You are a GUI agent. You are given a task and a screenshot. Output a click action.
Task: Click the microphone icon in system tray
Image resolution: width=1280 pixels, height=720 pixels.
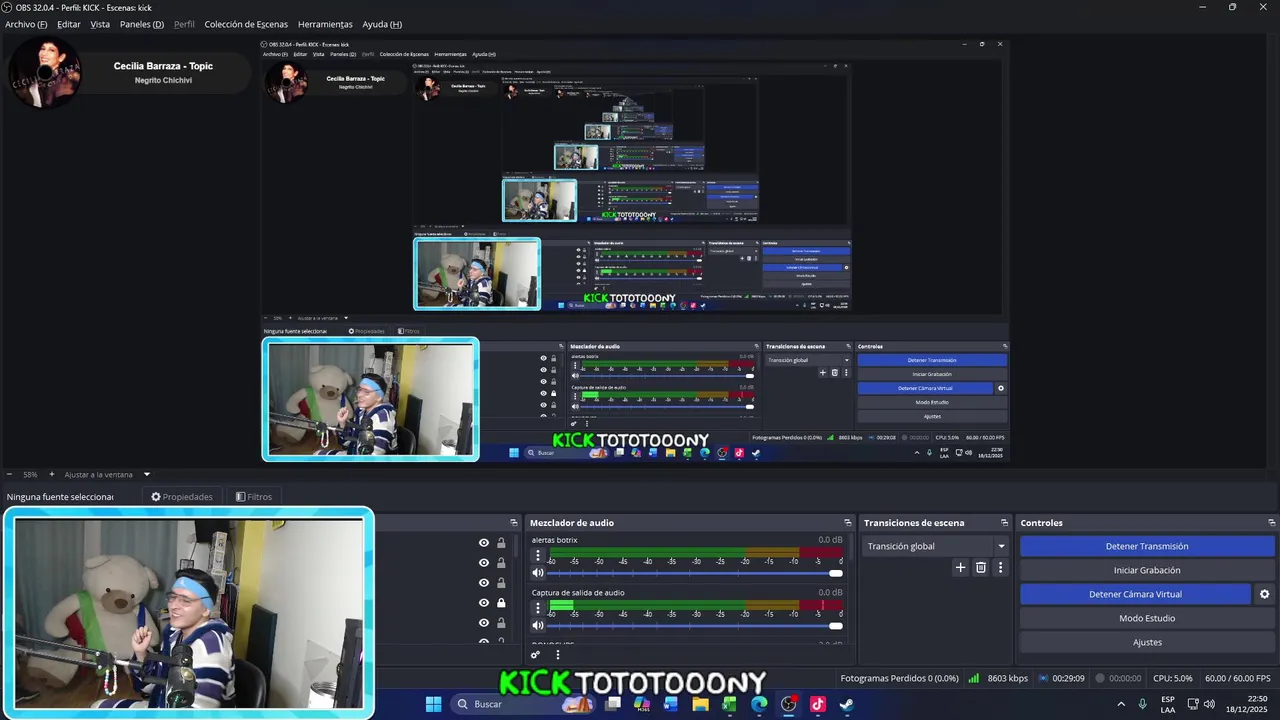click(x=1142, y=704)
